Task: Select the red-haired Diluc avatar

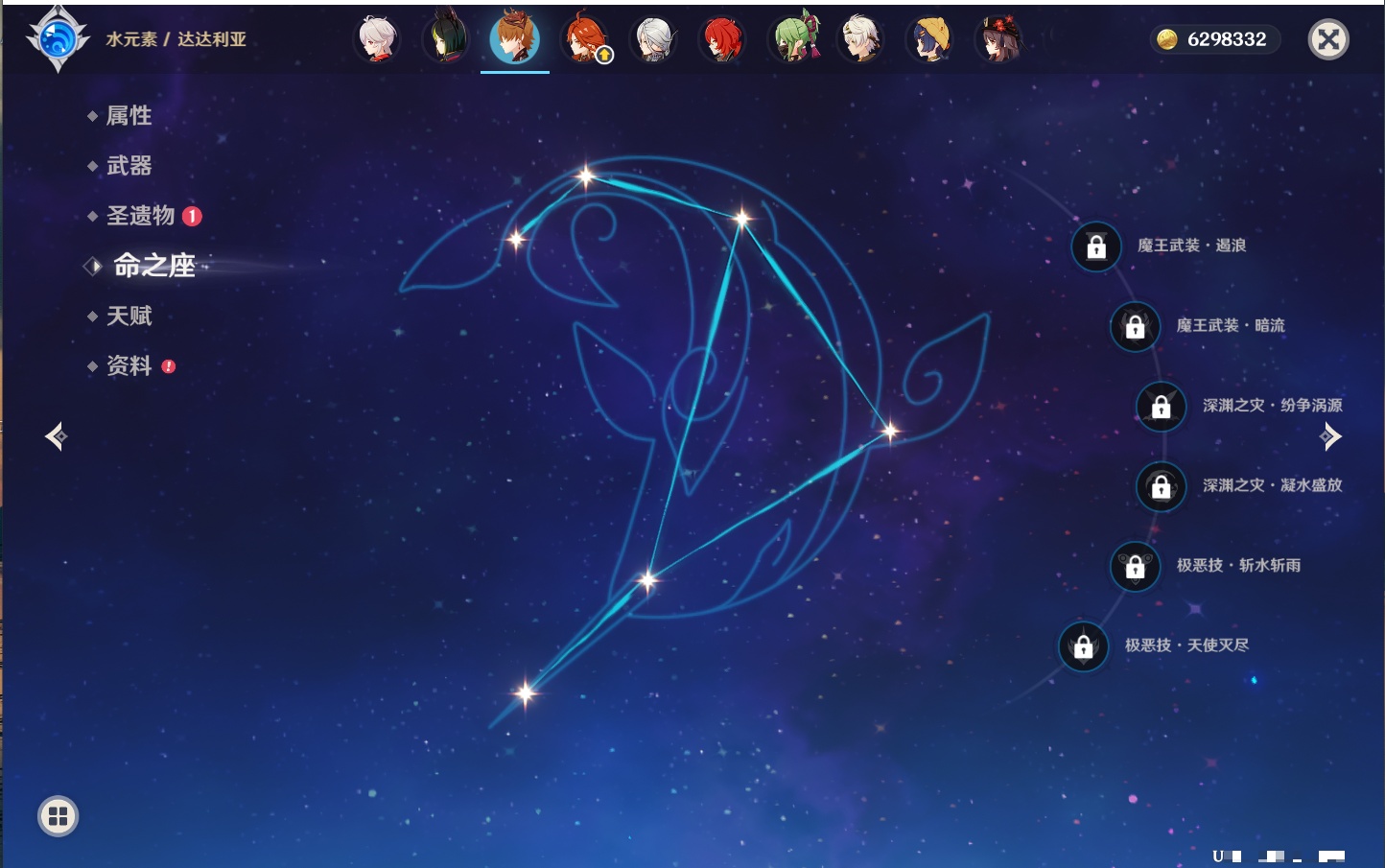Action: click(x=723, y=39)
